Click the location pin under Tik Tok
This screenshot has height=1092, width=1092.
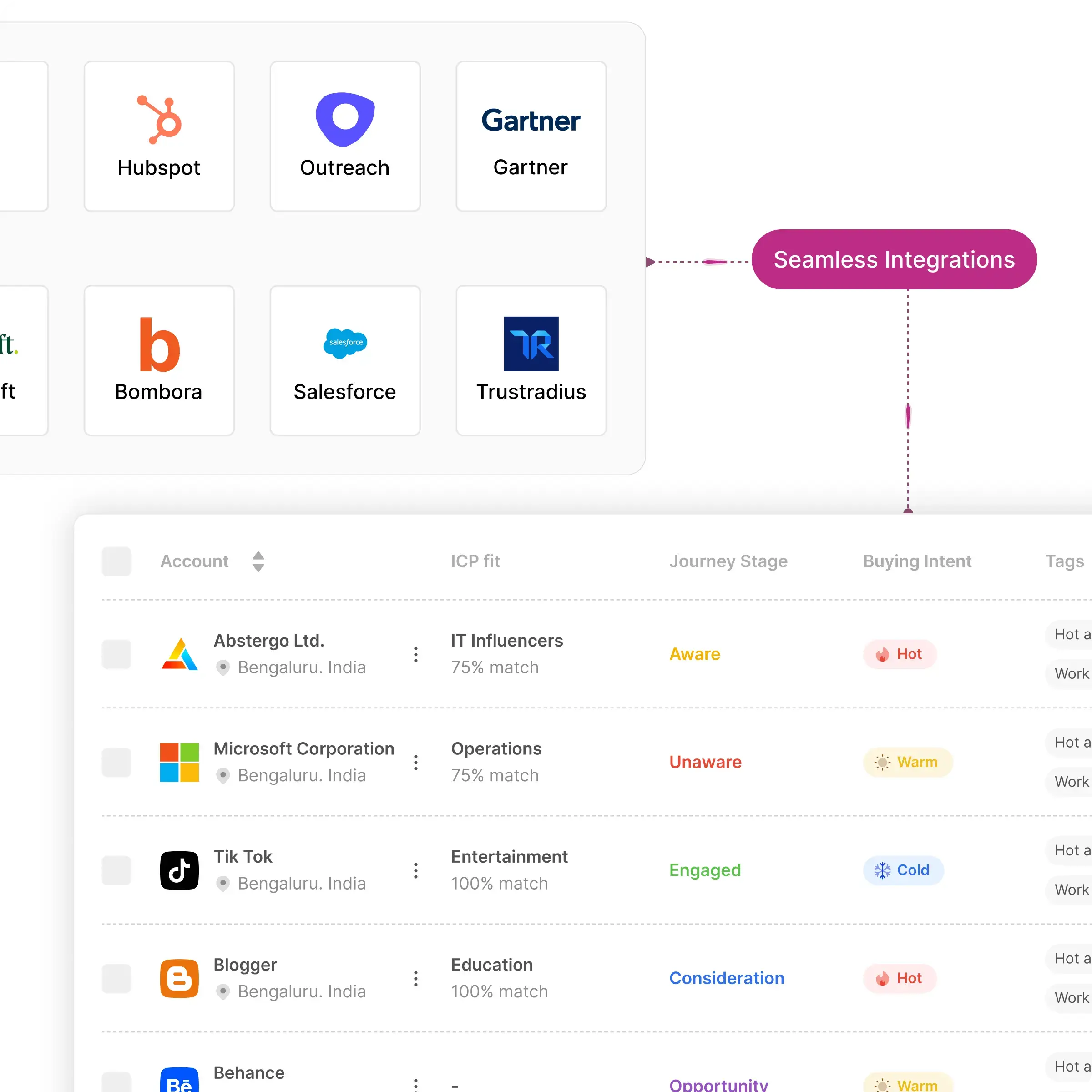coord(222,884)
